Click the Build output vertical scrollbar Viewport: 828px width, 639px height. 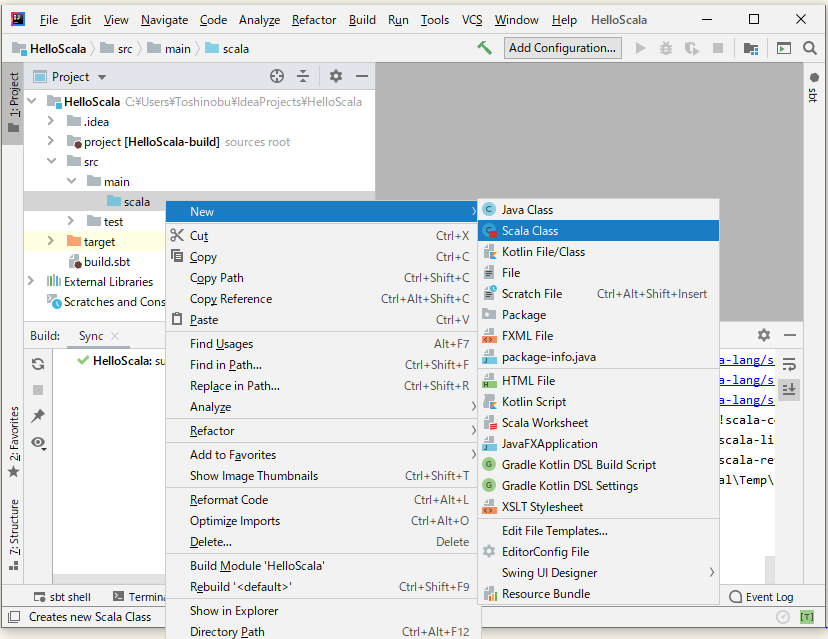(x=770, y=569)
